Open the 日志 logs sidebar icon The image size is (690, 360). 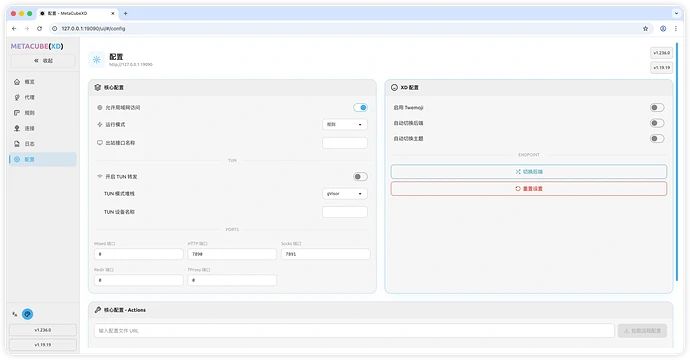[x=17, y=143]
